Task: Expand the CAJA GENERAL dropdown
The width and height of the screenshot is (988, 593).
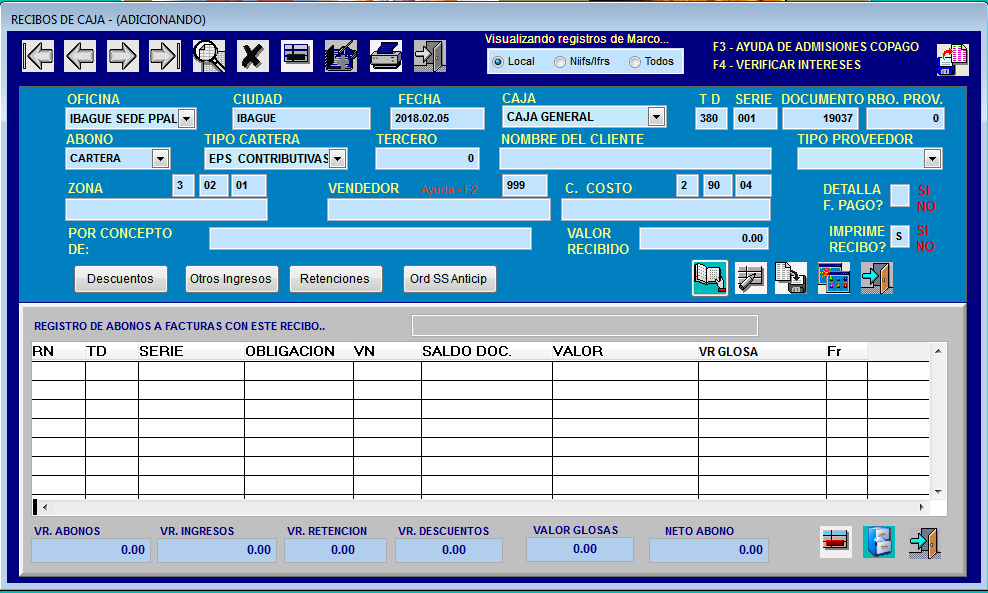Action: coord(657,117)
